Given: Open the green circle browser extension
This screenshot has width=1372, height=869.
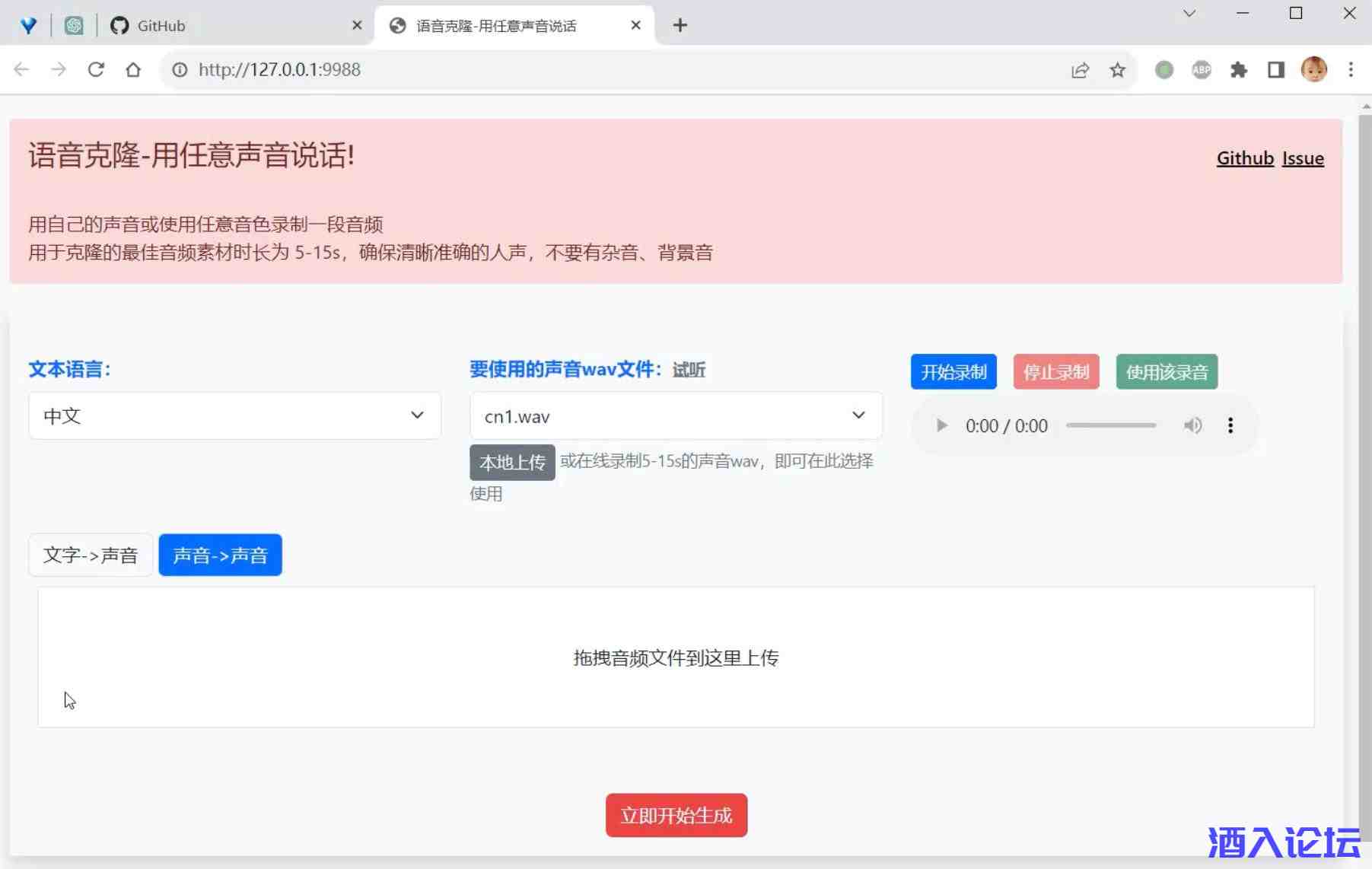Looking at the screenshot, I should [1163, 70].
